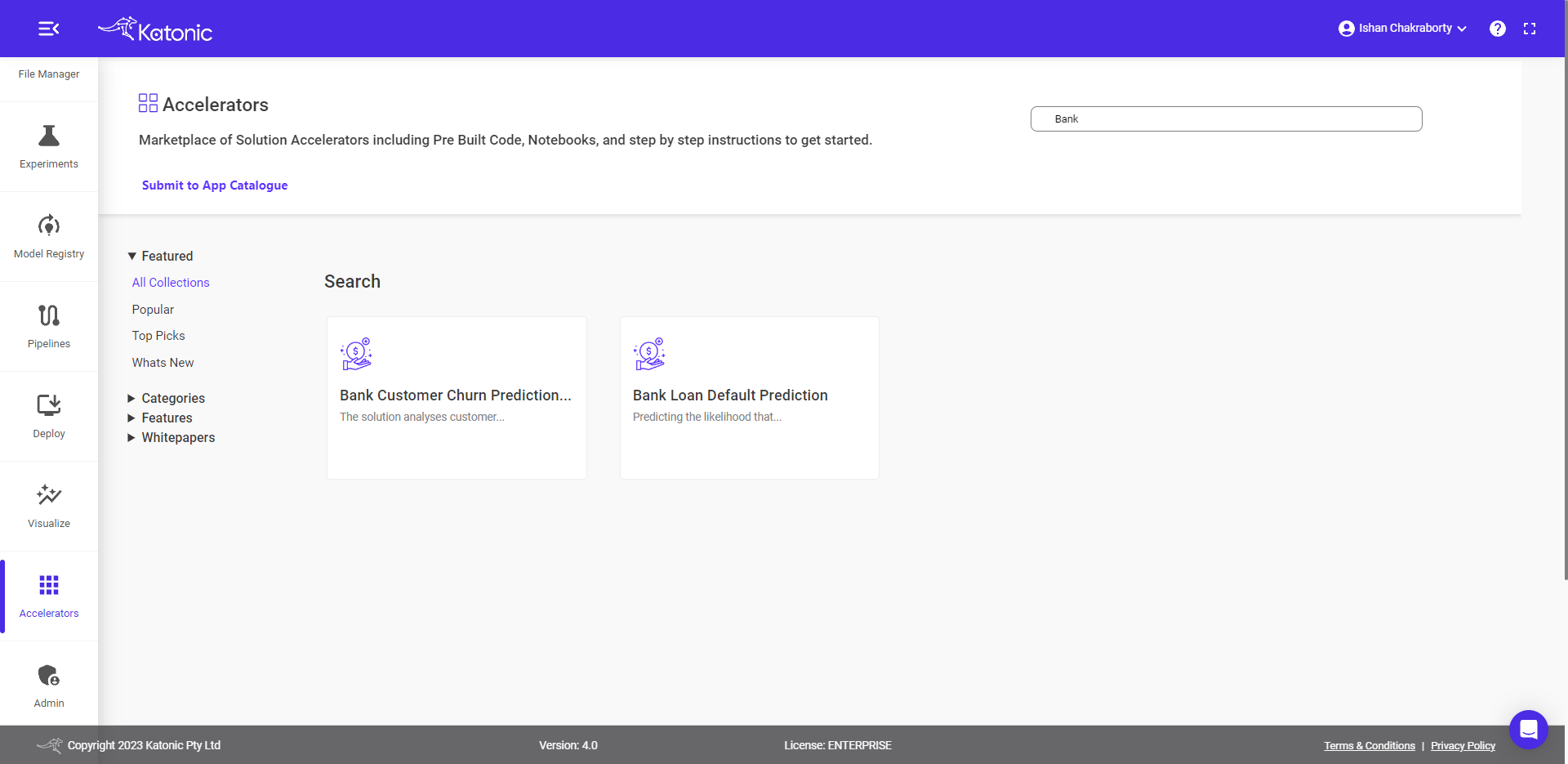Click the help question mark icon
Viewport: 1568px width, 764px height.
click(x=1498, y=29)
